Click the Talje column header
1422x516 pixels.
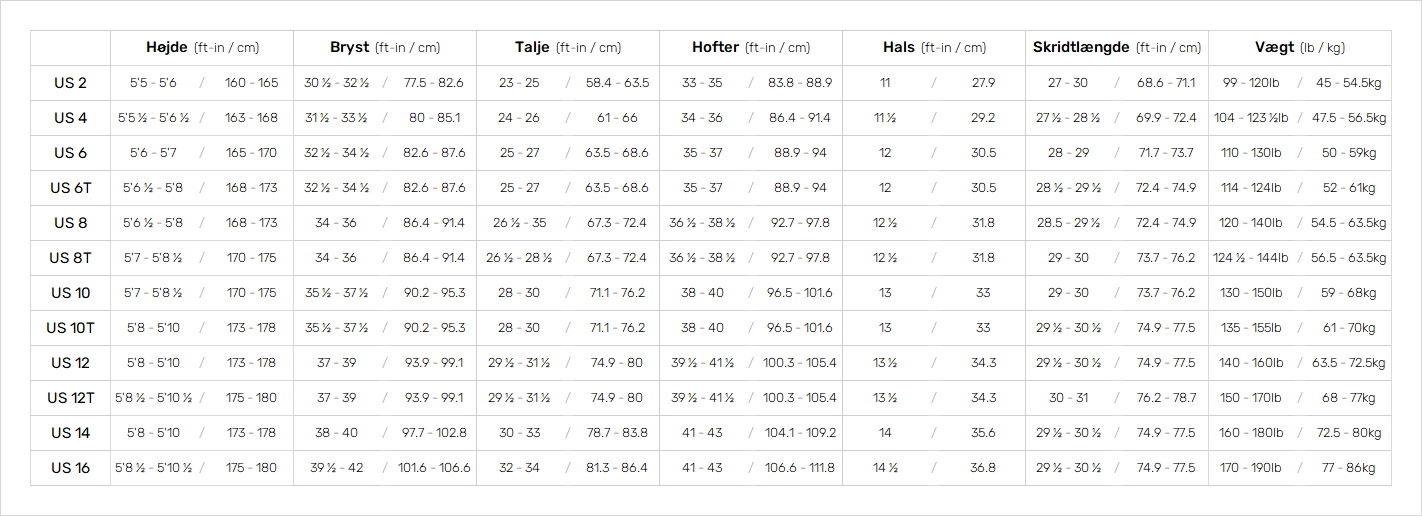(568, 48)
